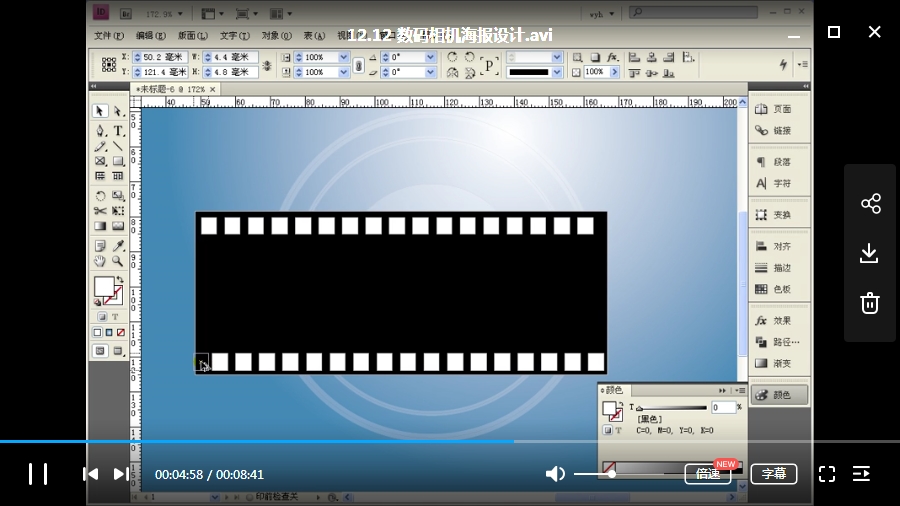Click the Swap Fill and Stroke arrow
Image resolution: width=900 pixels, height=506 pixels.
coord(120,279)
